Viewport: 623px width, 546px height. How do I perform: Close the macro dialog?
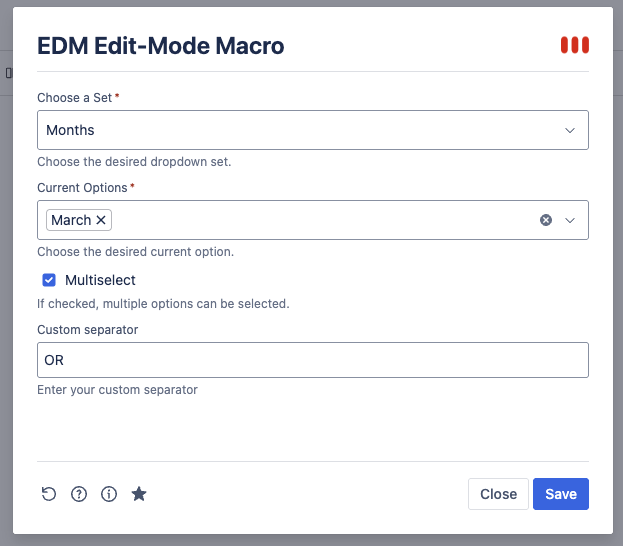(498, 494)
